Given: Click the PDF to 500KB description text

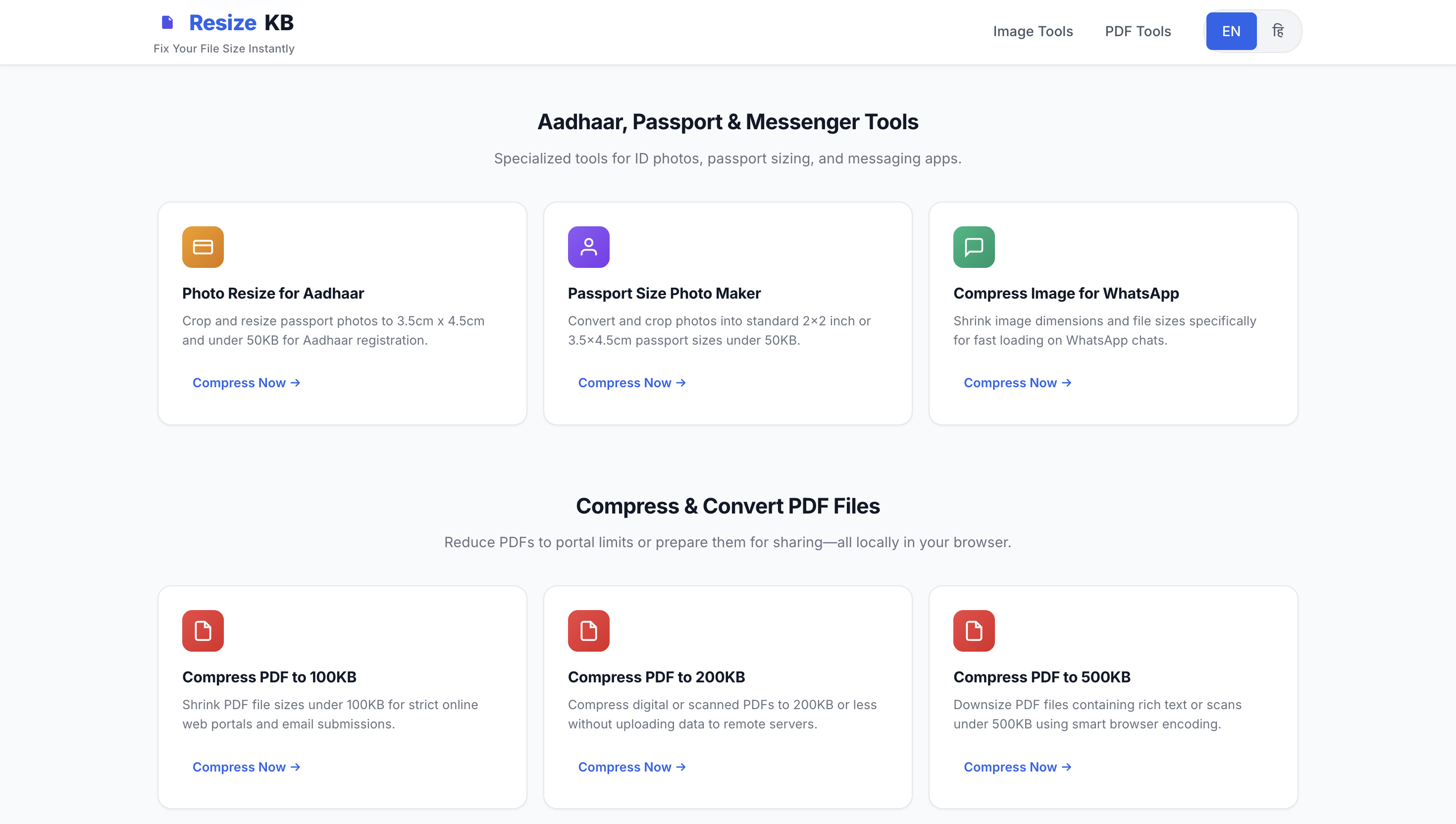Looking at the screenshot, I should pos(1097,714).
